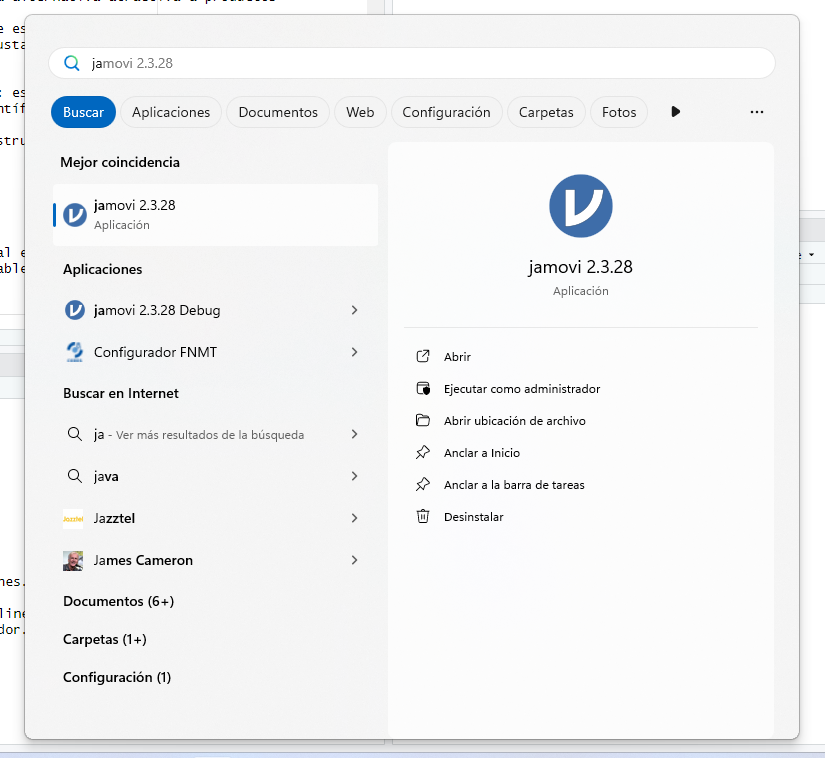Viewport: 825px width, 758px height.
Task: Choose Anclar a la barra de tareas
Action: (x=514, y=484)
